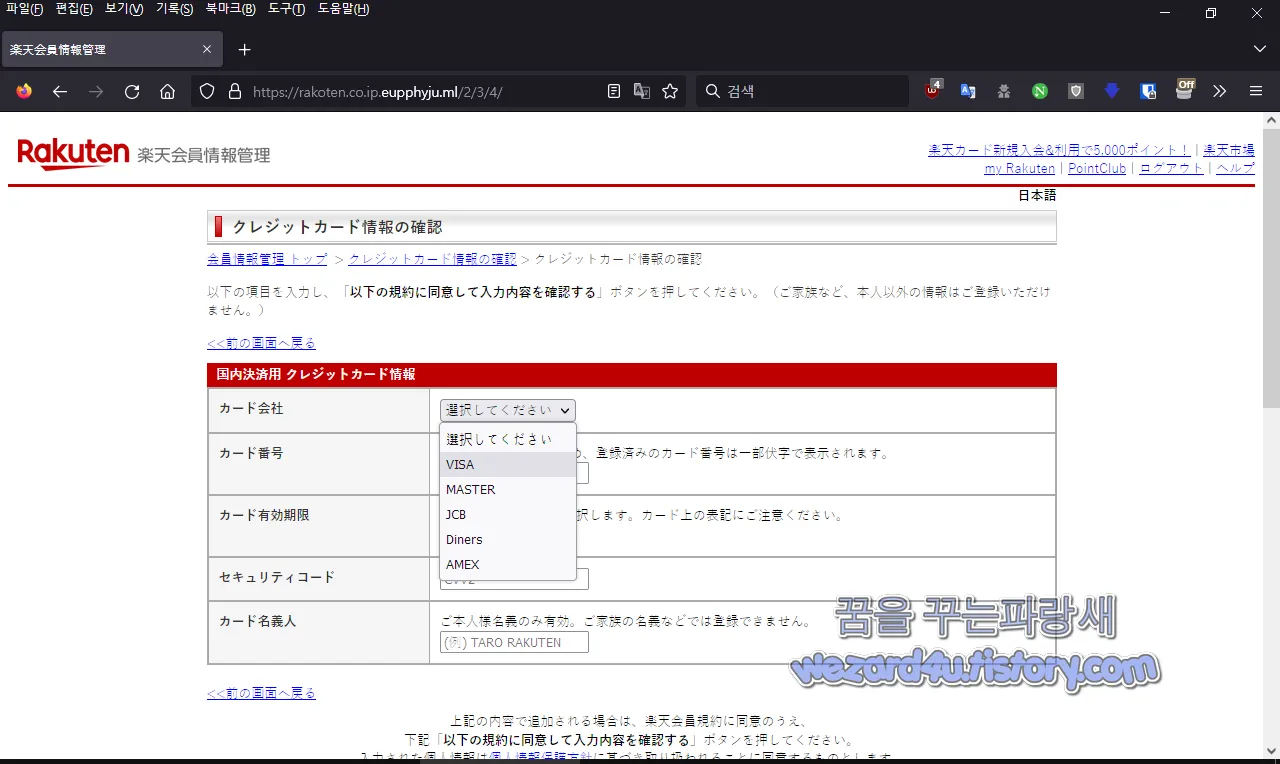
Task: Open the Firefox hamburger menu
Action: [1255, 91]
